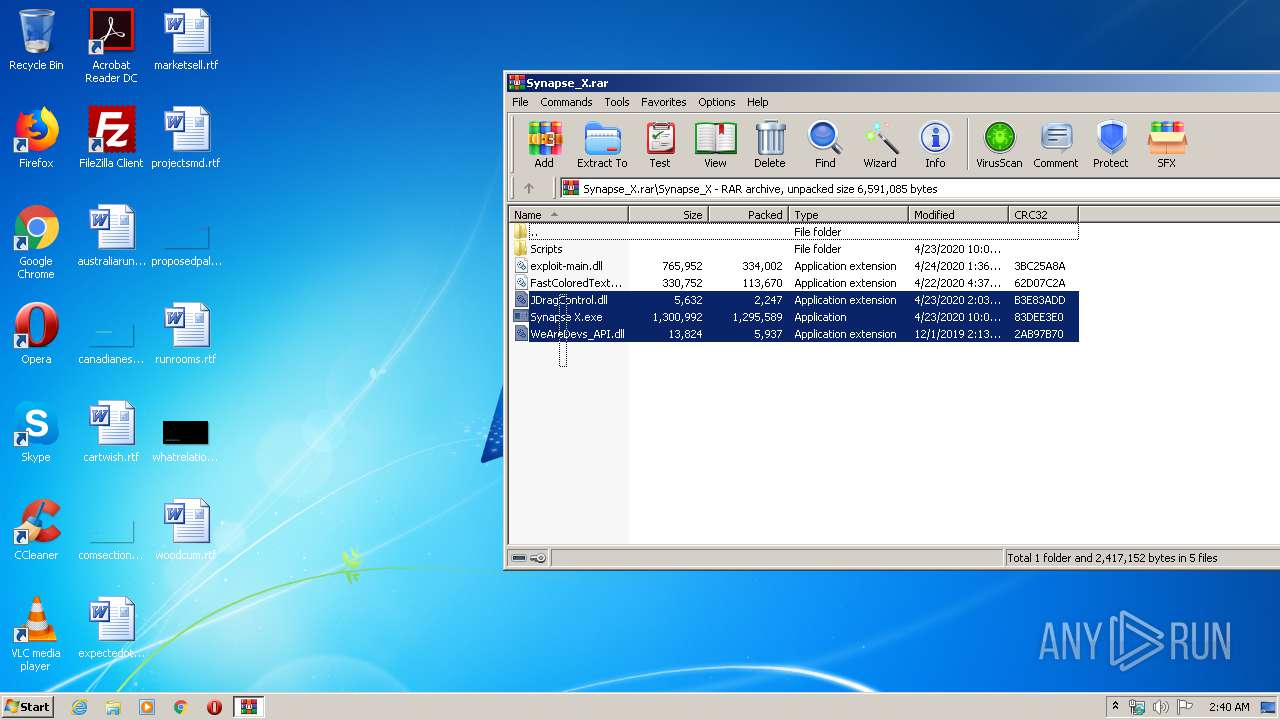Open VLC media player shortcut
1280x720 pixels.
point(36,634)
